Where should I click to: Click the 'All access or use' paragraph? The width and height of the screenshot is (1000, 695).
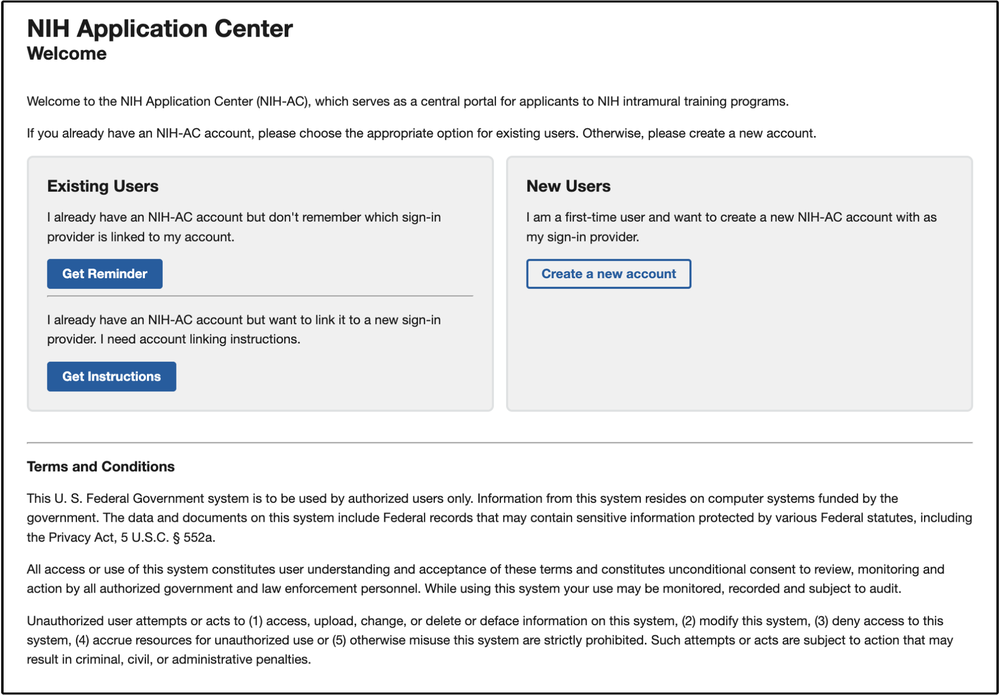pyautogui.click(x=485, y=579)
